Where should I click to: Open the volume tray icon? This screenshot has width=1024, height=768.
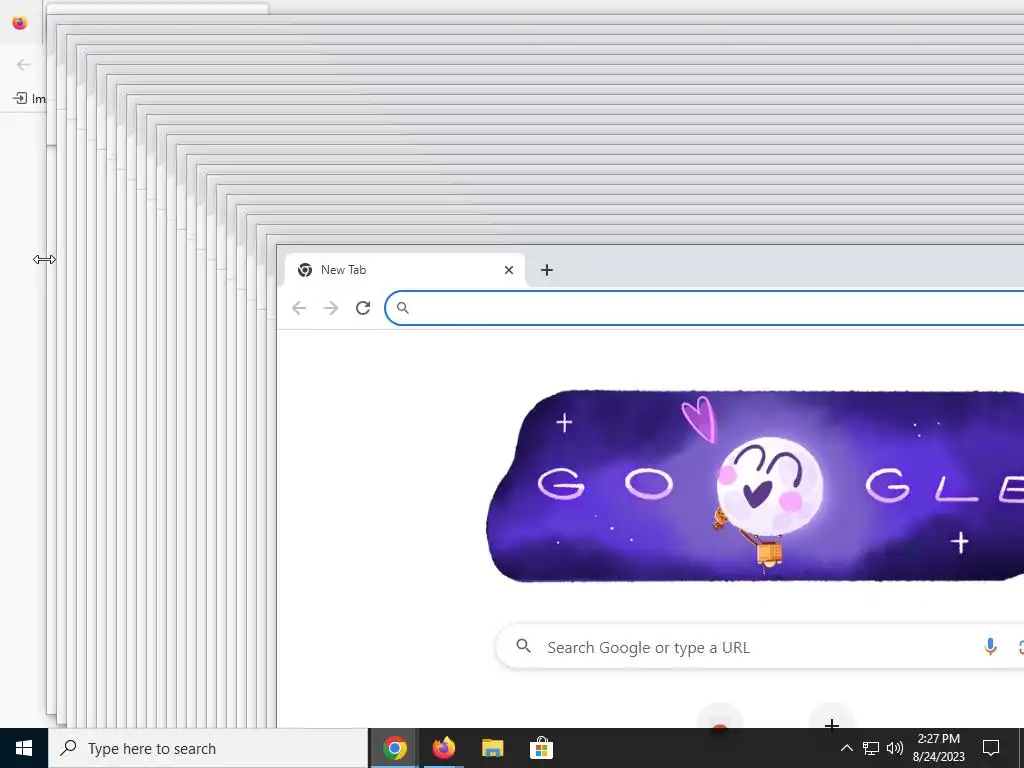click(x=895, y=748)
